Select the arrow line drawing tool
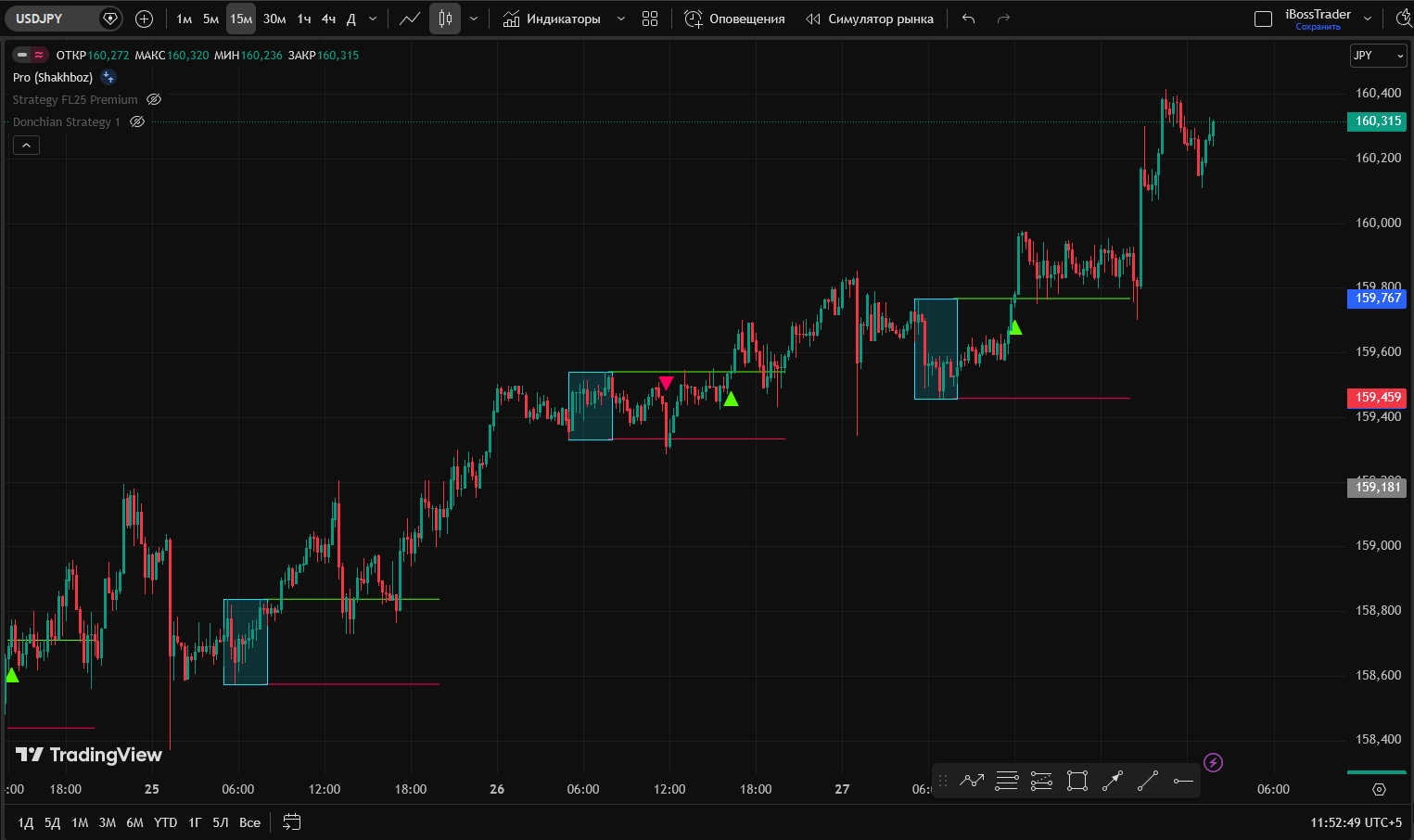 (x=1113, y=781)
